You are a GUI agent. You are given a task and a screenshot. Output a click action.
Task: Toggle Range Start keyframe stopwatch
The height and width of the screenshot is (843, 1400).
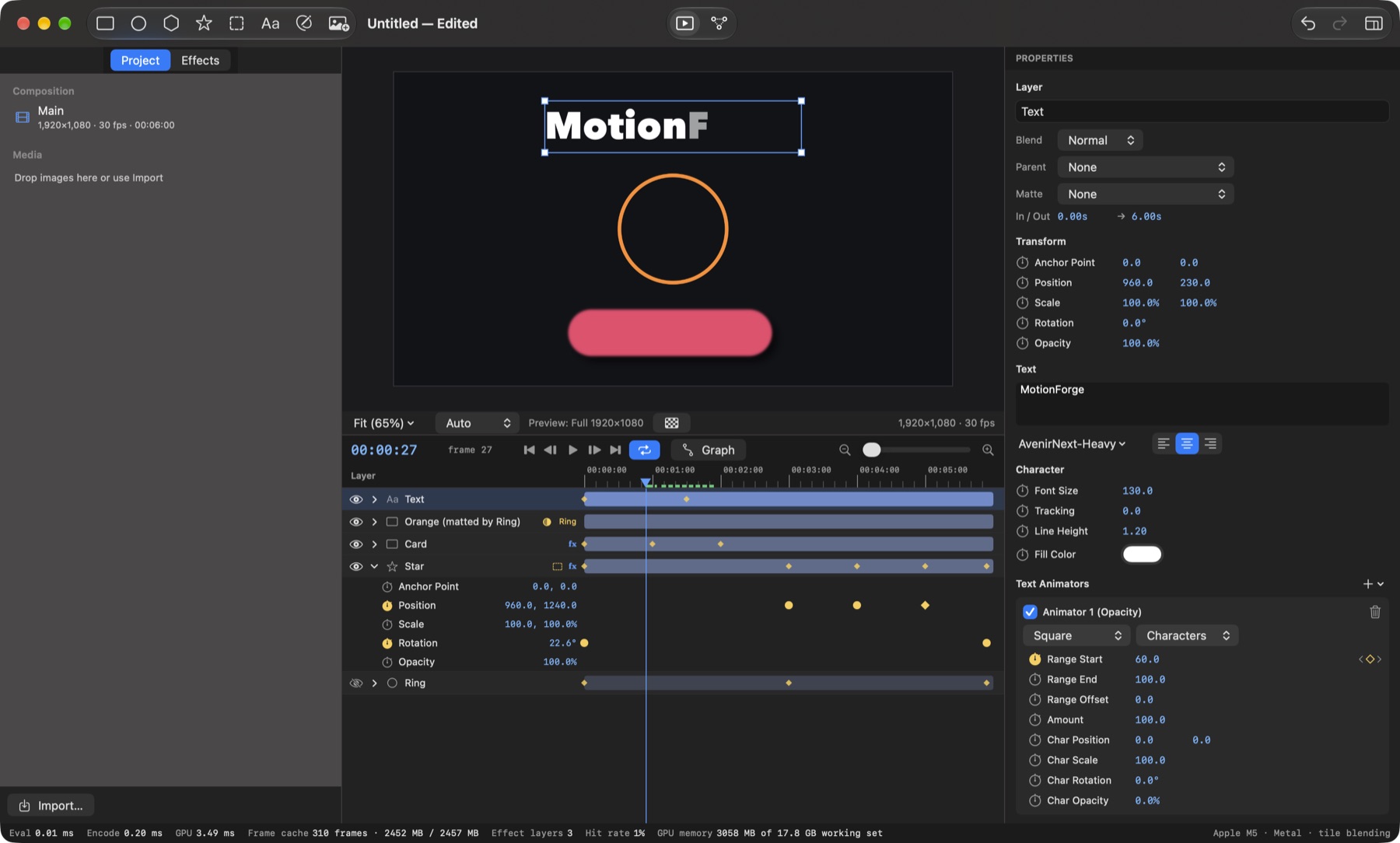[1034, 659]
